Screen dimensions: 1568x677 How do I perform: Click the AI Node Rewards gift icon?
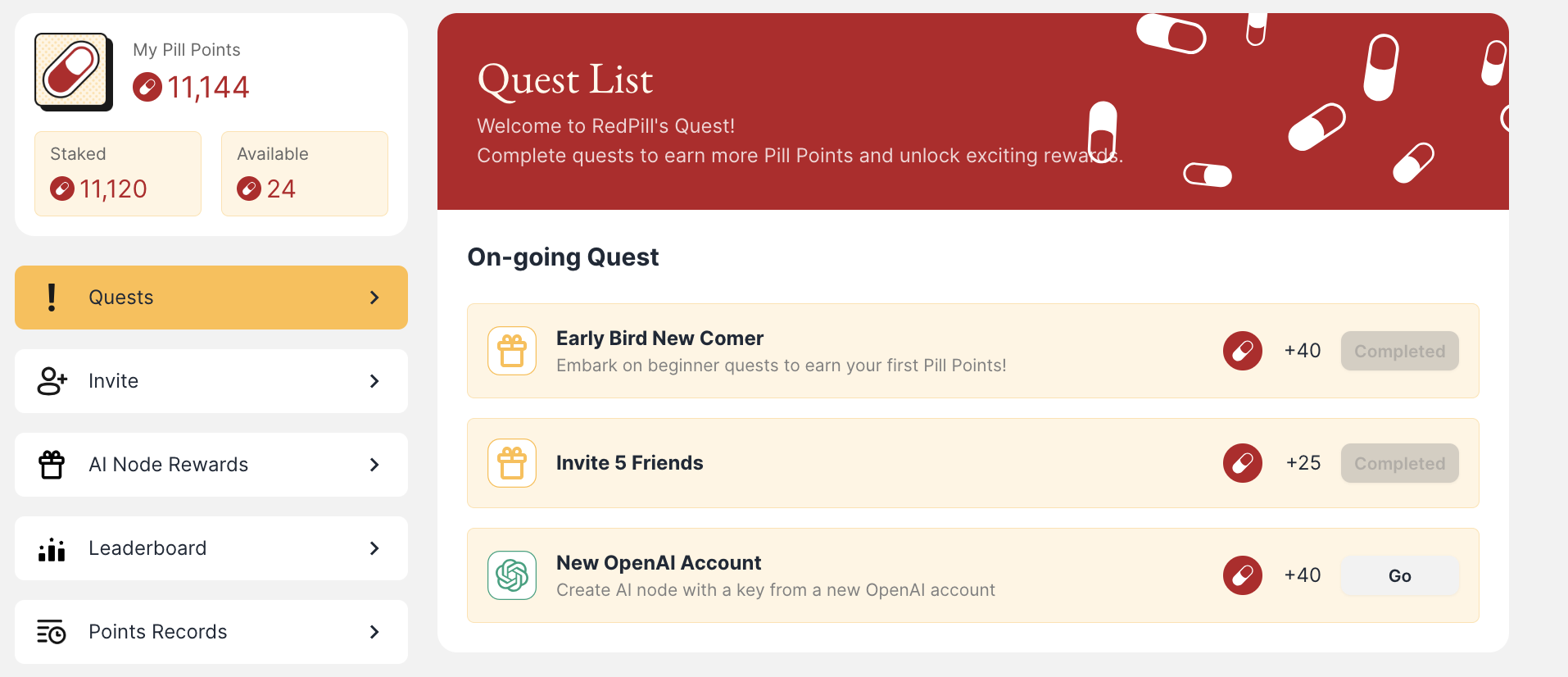[52, 465]
